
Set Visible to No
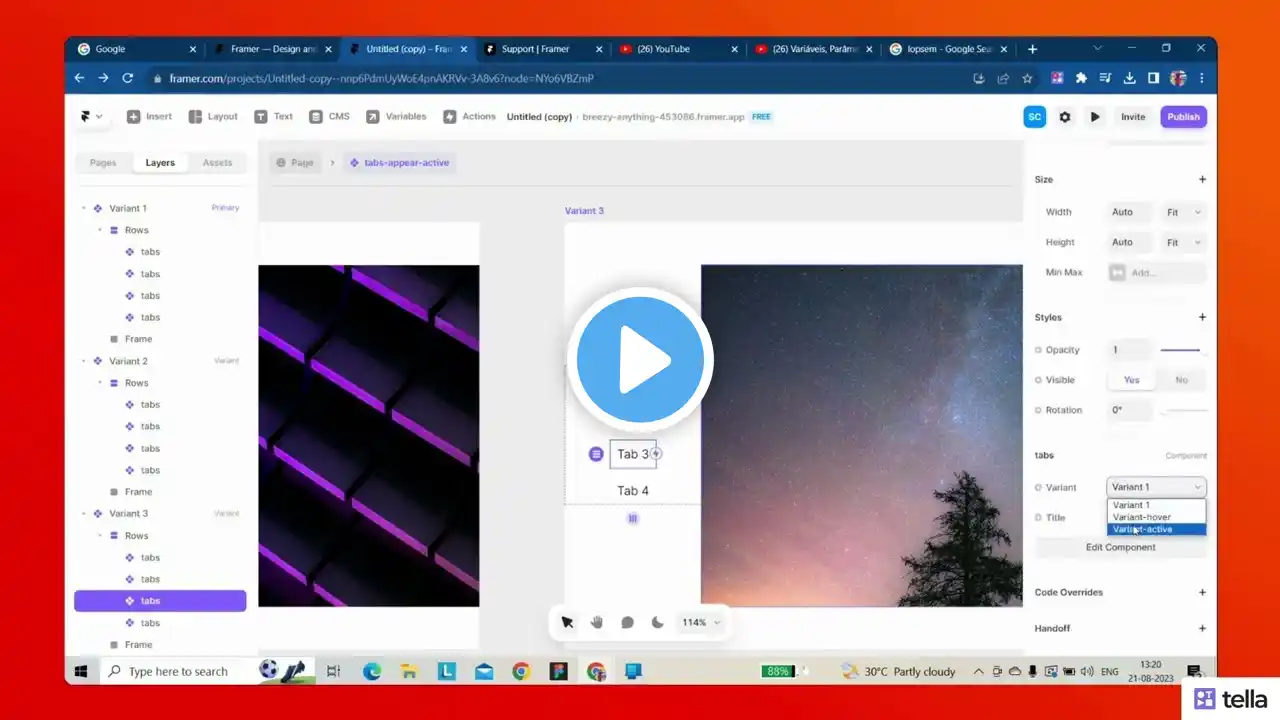[1181, 380]
